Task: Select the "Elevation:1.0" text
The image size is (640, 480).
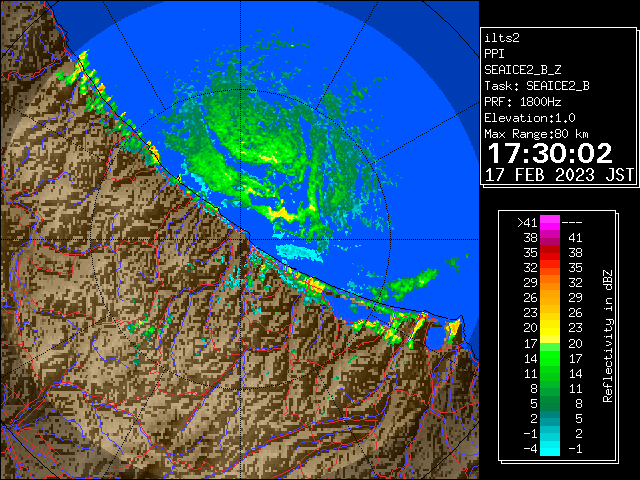Action: (x=530, y=118)
